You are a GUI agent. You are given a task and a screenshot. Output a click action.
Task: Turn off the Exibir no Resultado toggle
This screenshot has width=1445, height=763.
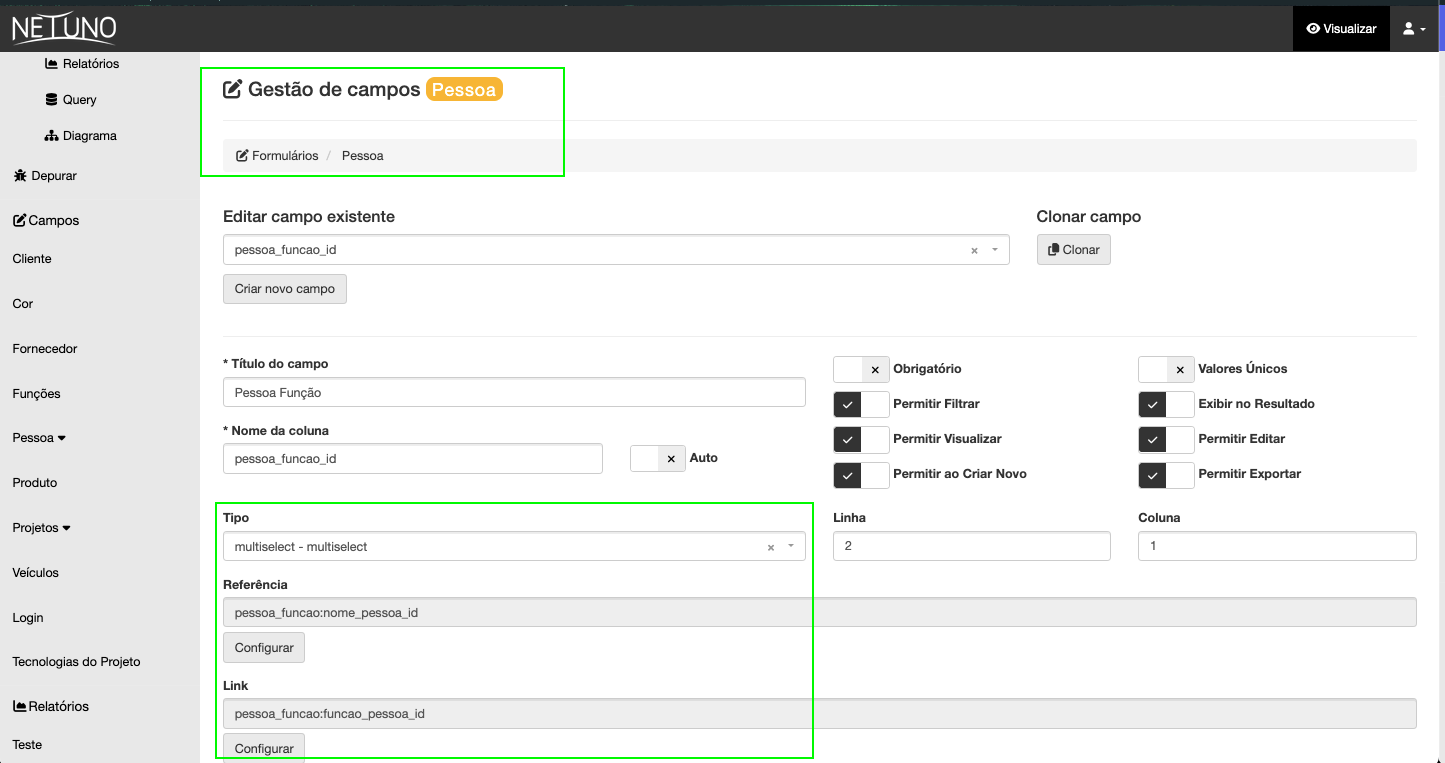(x=1166, y=404)
